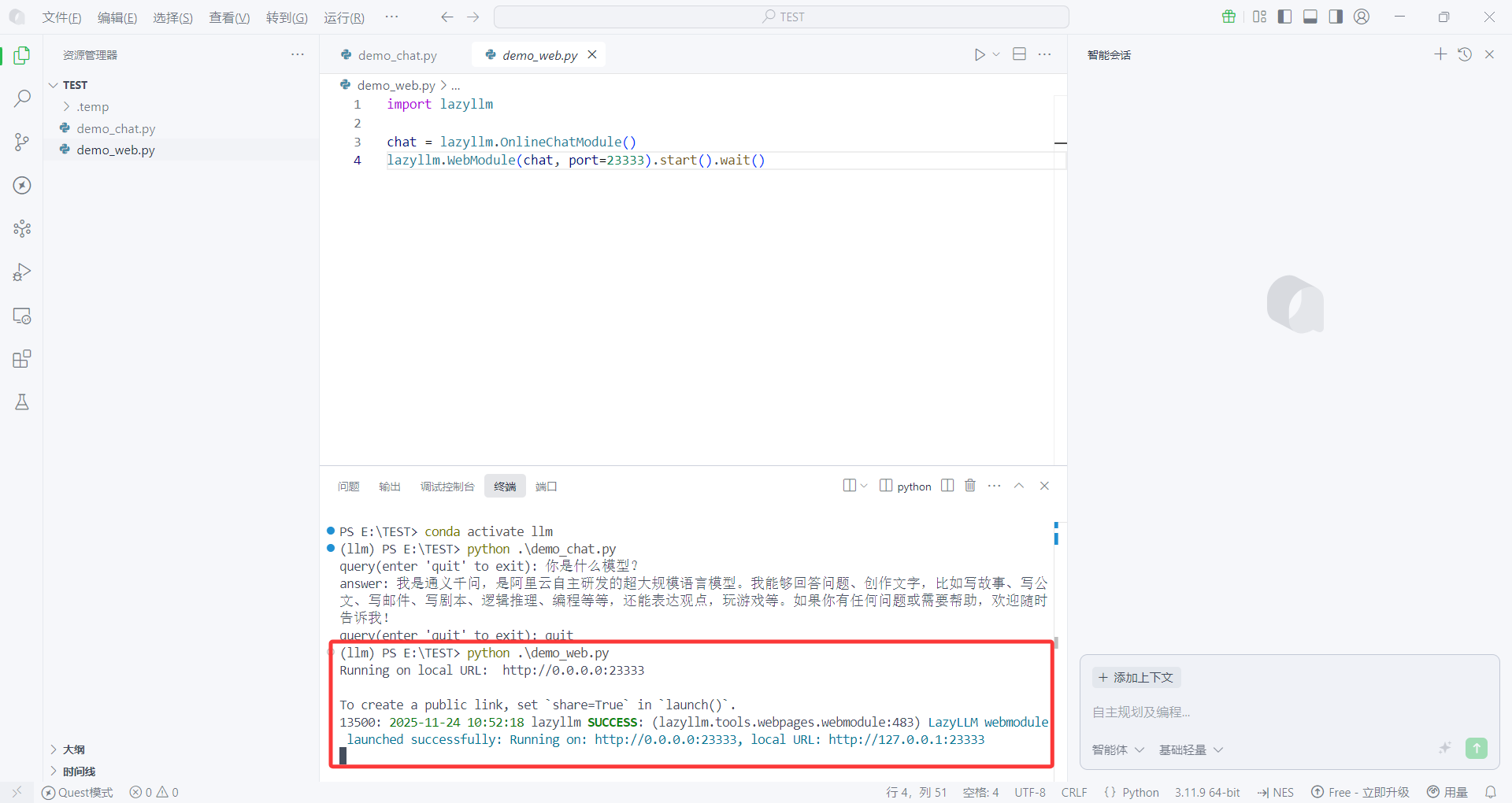Start new chat with plus icon
Viewport: 1512px width, 803px height.
[x=1440, y=54]
